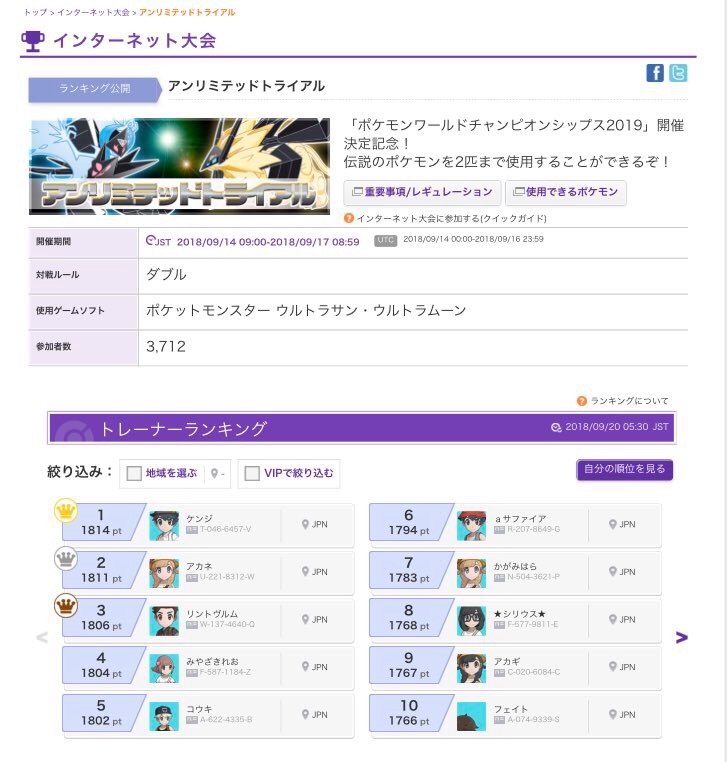Click the アンリミテッドトライアル breadcrumb
Viewport: 727px width, 762px height.
187,12
